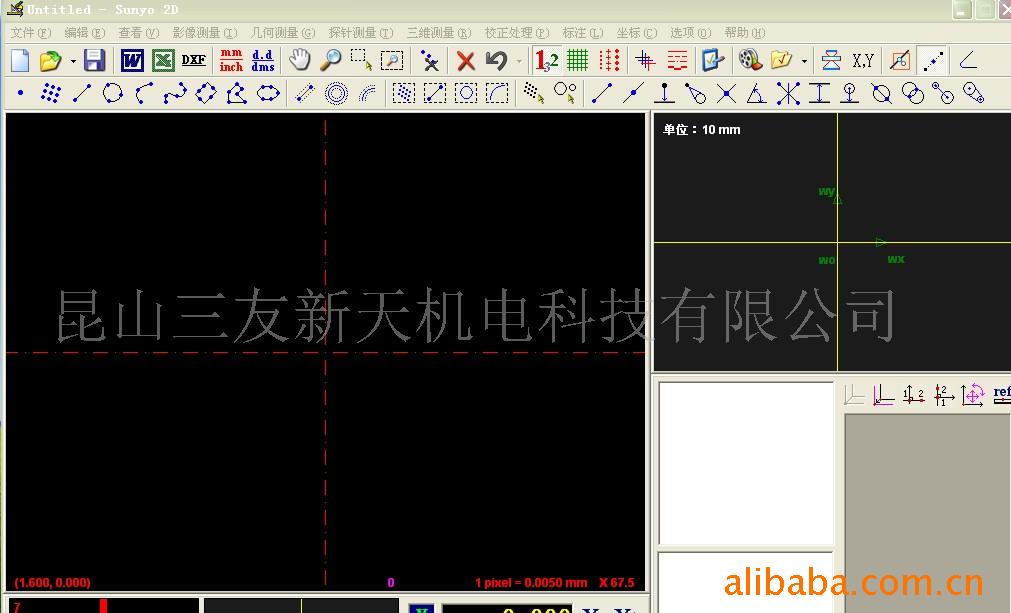This screenshot has height=613, width=1011.
Task: Click the 单位: 10 mm label
Action: click(x=702, y=130)
